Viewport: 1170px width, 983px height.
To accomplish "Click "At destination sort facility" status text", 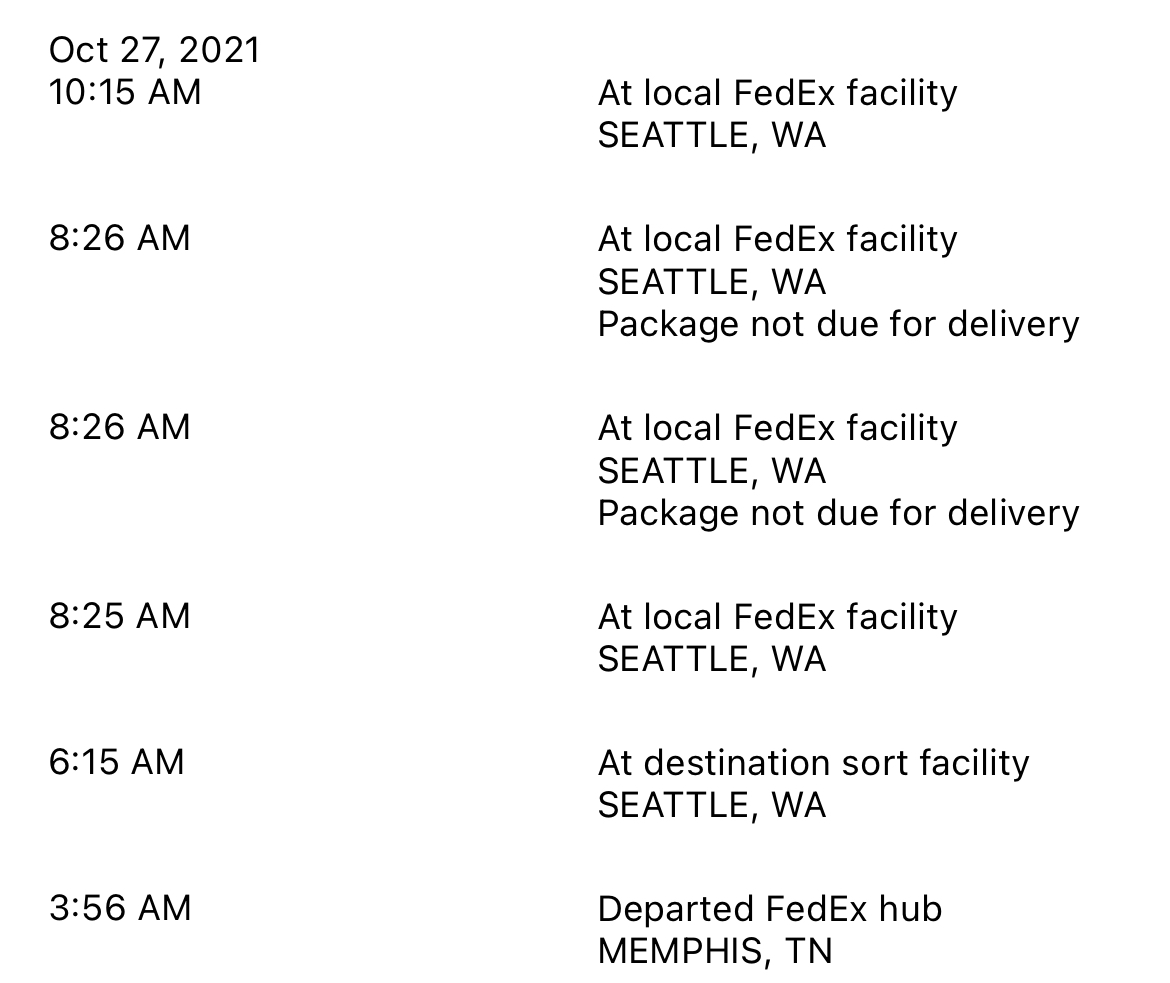I will pyautogui.click(x=813, y=764).
